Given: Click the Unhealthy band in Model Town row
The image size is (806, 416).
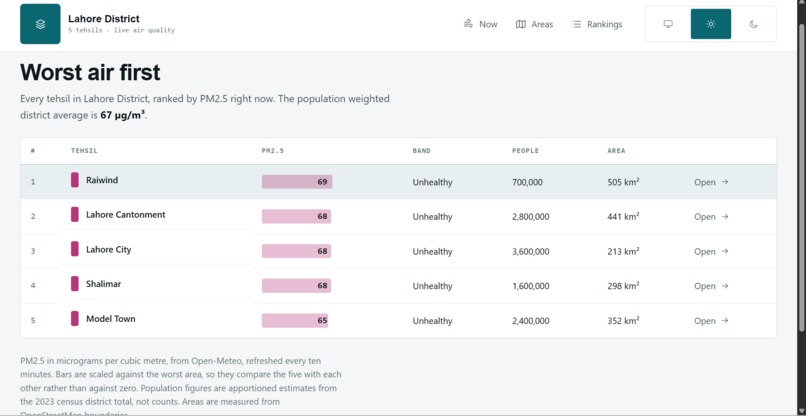Looking at the screenshot, I should point(432,321).
